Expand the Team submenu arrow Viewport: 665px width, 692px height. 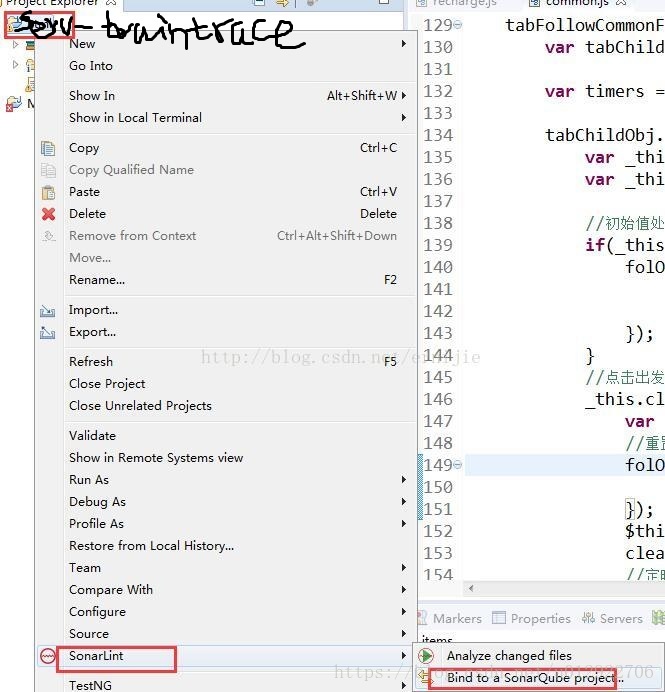(403, 568)
